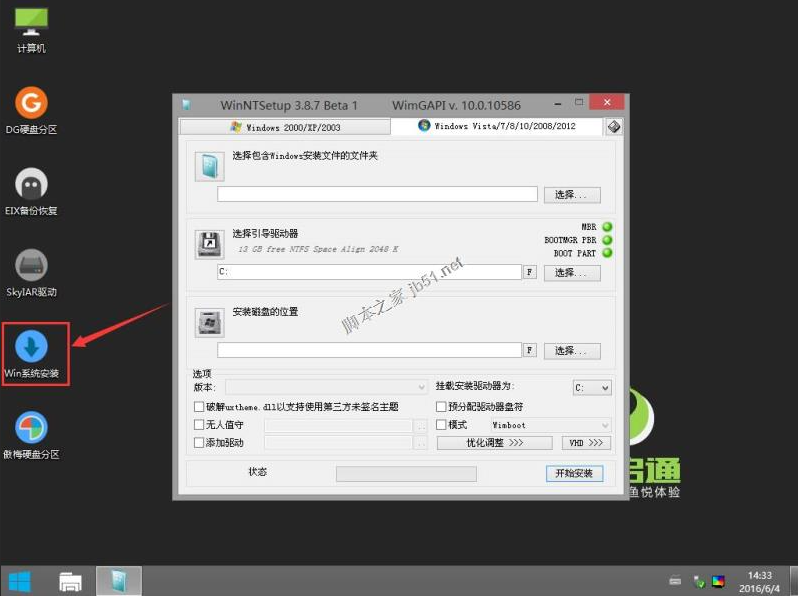Focus the boot drive C: field
This screenshot has width=798, height=596.
369,272
